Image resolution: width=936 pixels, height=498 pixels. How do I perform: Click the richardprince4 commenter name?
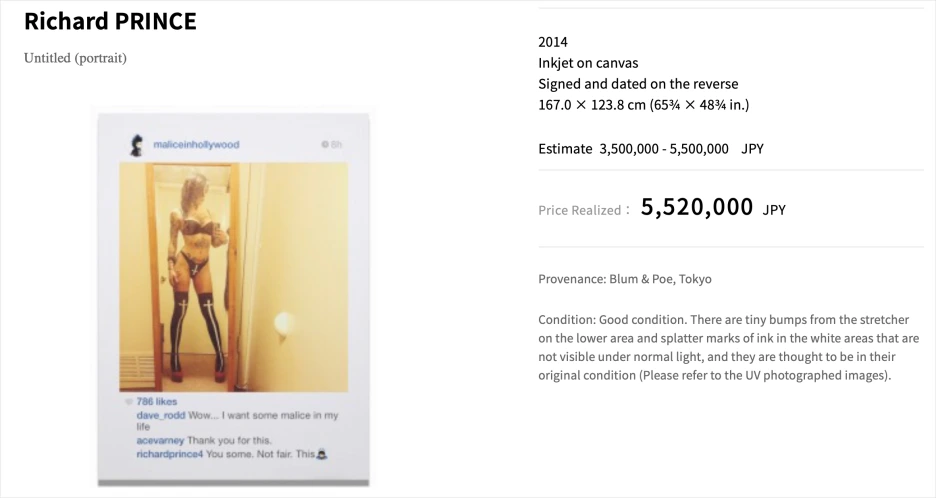pos(170,454)
